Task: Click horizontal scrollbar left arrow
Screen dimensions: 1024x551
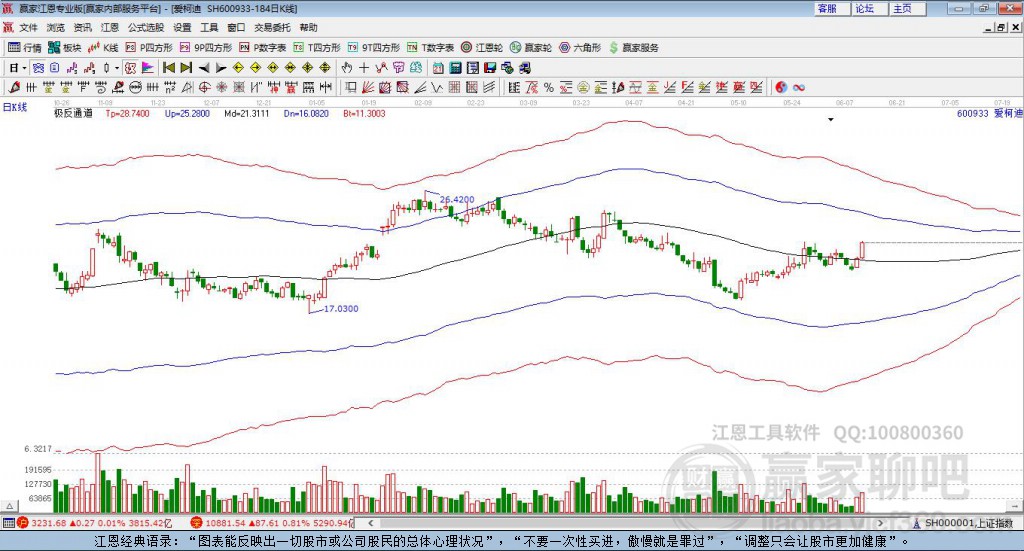Action: [370, 523]
